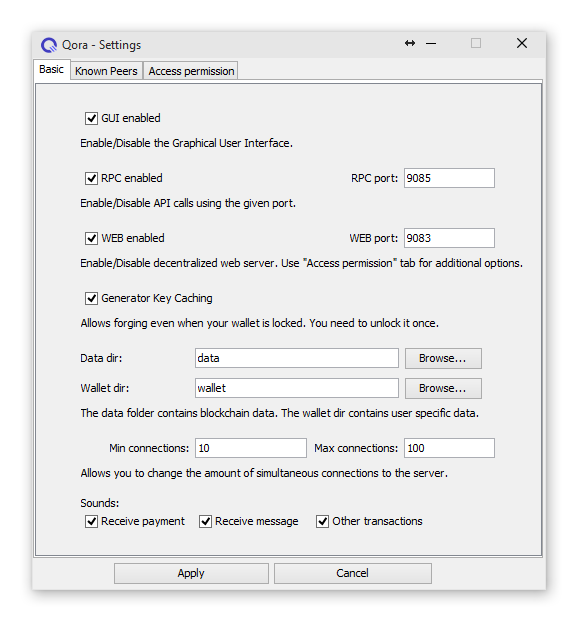
Task: Click the Min connections field
Action: pos(251,448)
